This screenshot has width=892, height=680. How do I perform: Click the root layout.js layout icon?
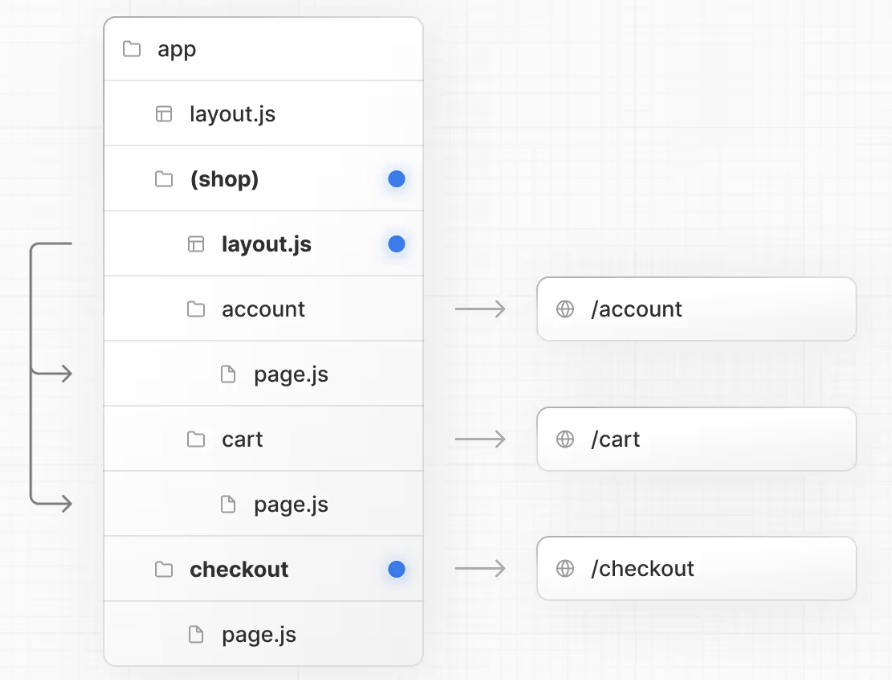click(164, 114)
